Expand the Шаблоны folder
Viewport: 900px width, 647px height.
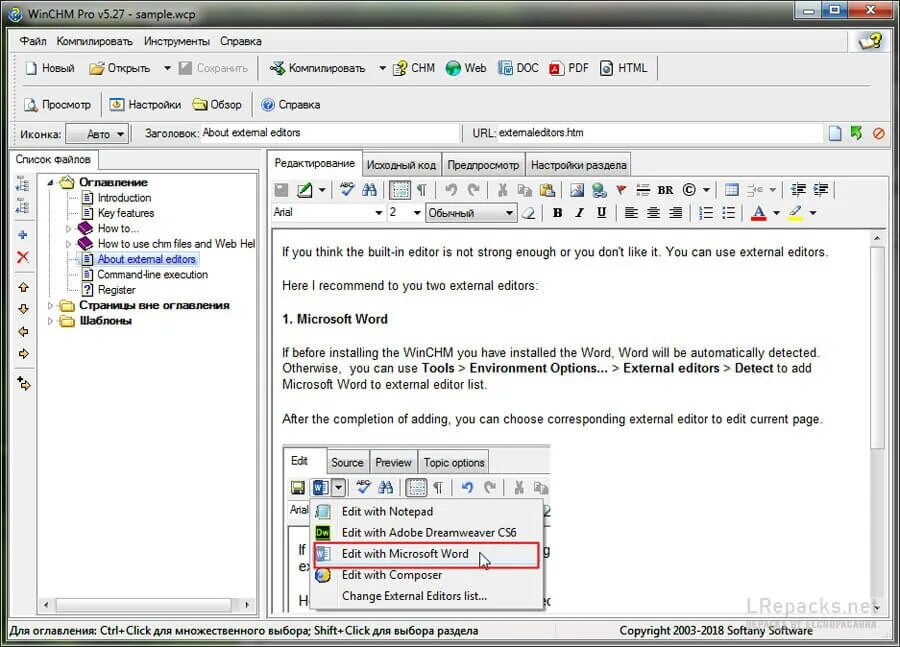pyautogui.click(x=51, y=321)
